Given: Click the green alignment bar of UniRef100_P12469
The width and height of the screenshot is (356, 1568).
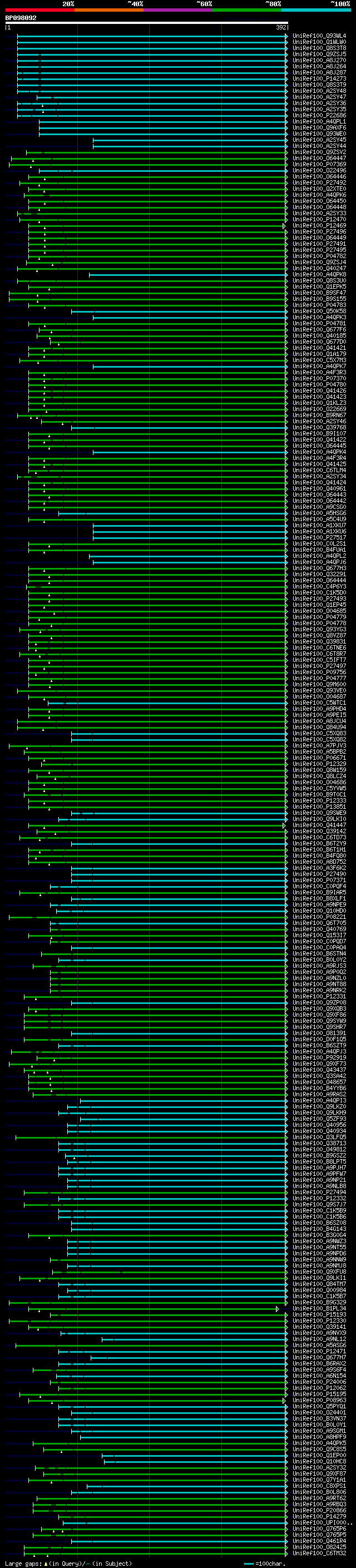Looking at the screenshot, I should pyautogui.click(x=156, y=226).
